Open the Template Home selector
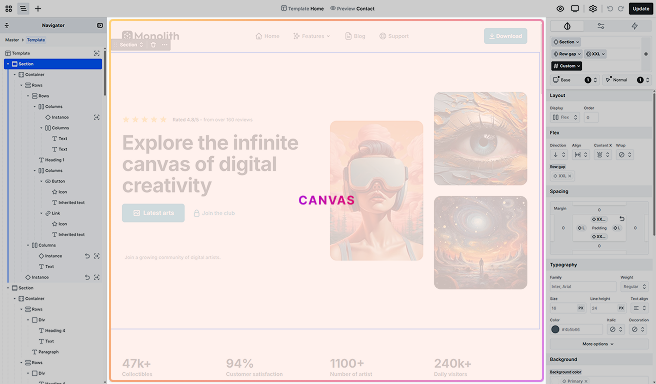 [302, 8]
